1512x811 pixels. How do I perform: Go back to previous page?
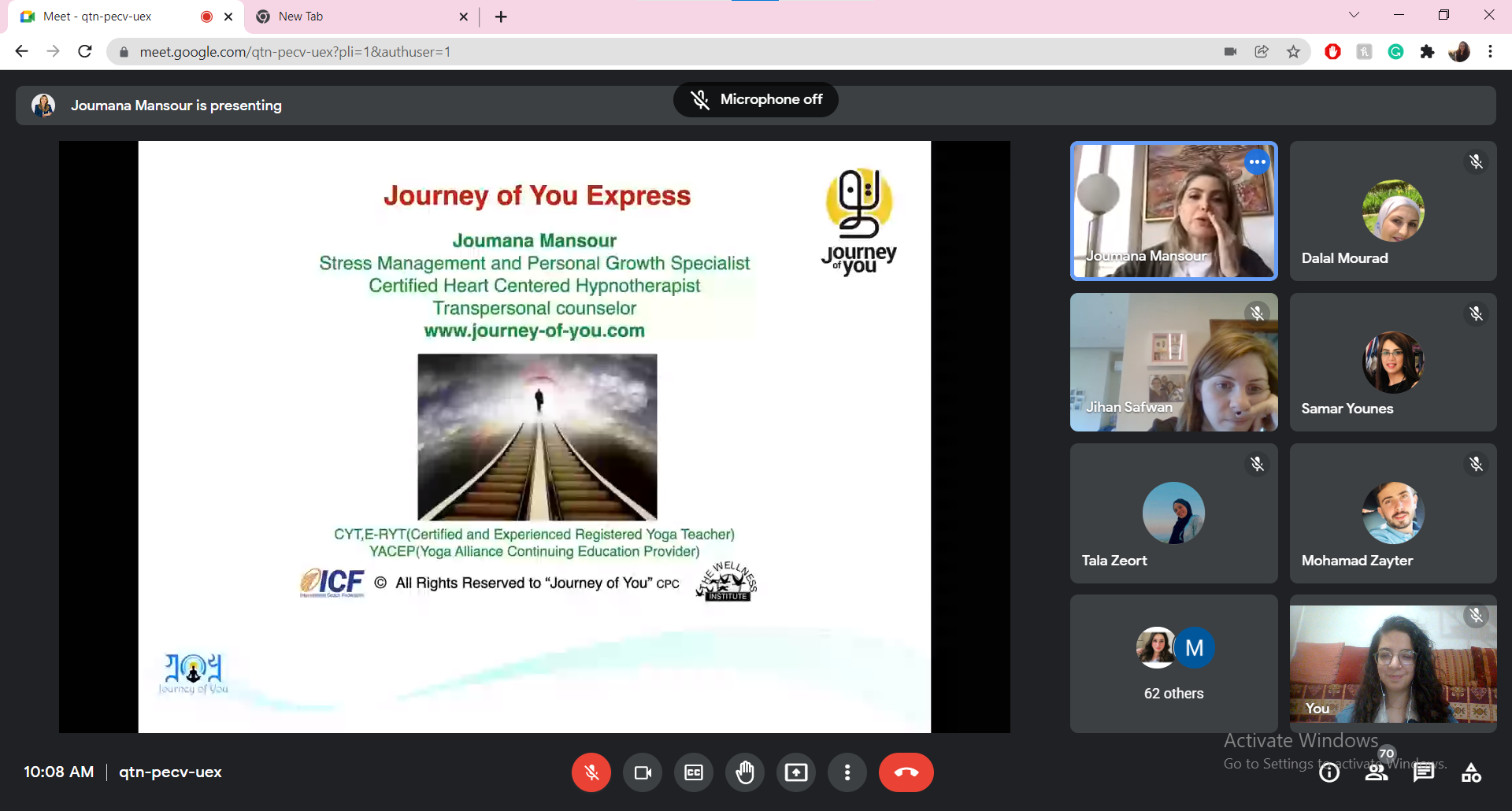21,51
